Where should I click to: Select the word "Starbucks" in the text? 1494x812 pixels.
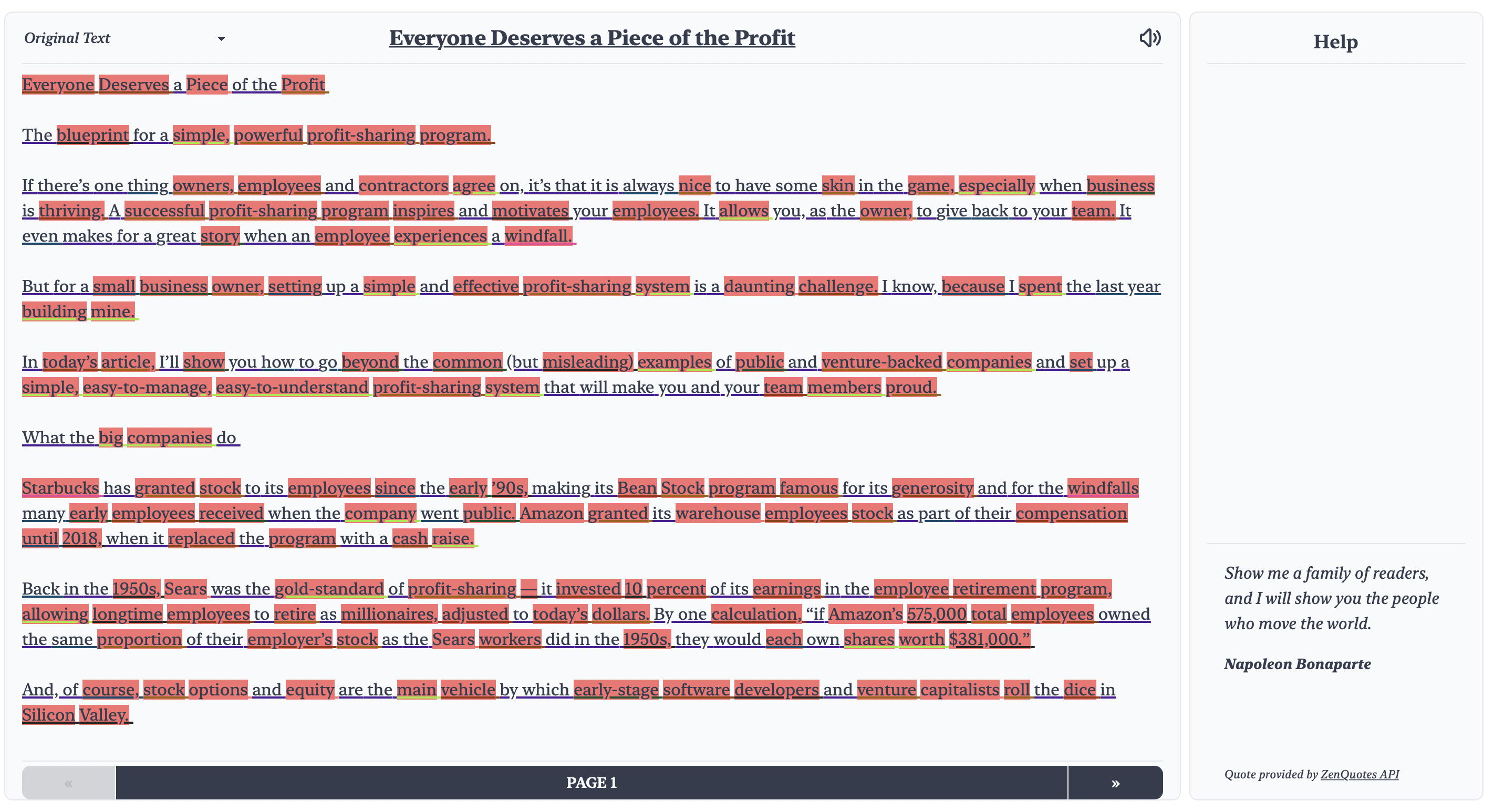click(x=60, y=488)
